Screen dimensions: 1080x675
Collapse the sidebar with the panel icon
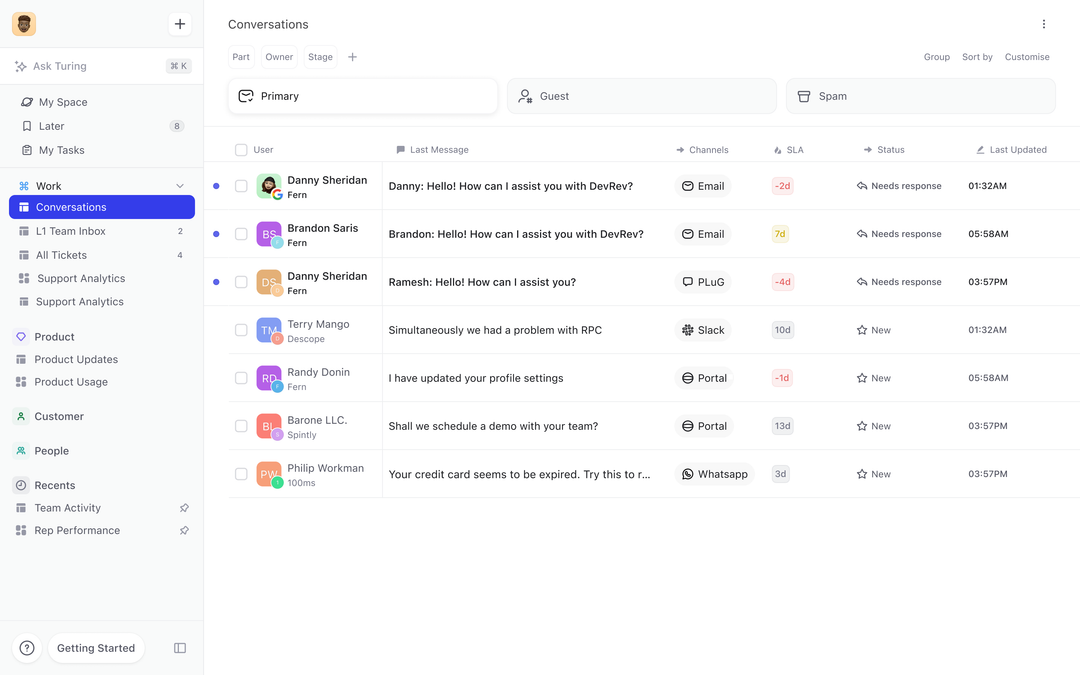coord(179,647)
